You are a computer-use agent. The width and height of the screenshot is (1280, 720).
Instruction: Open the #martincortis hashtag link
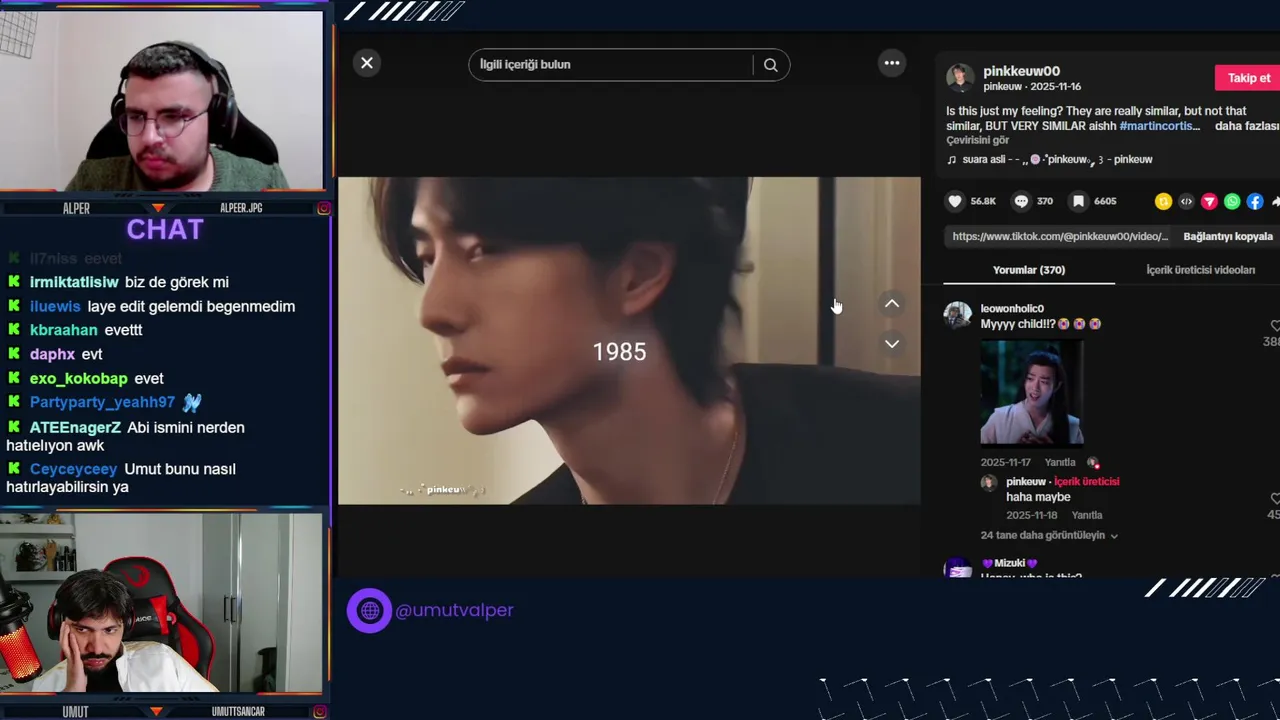point(1159,126)
